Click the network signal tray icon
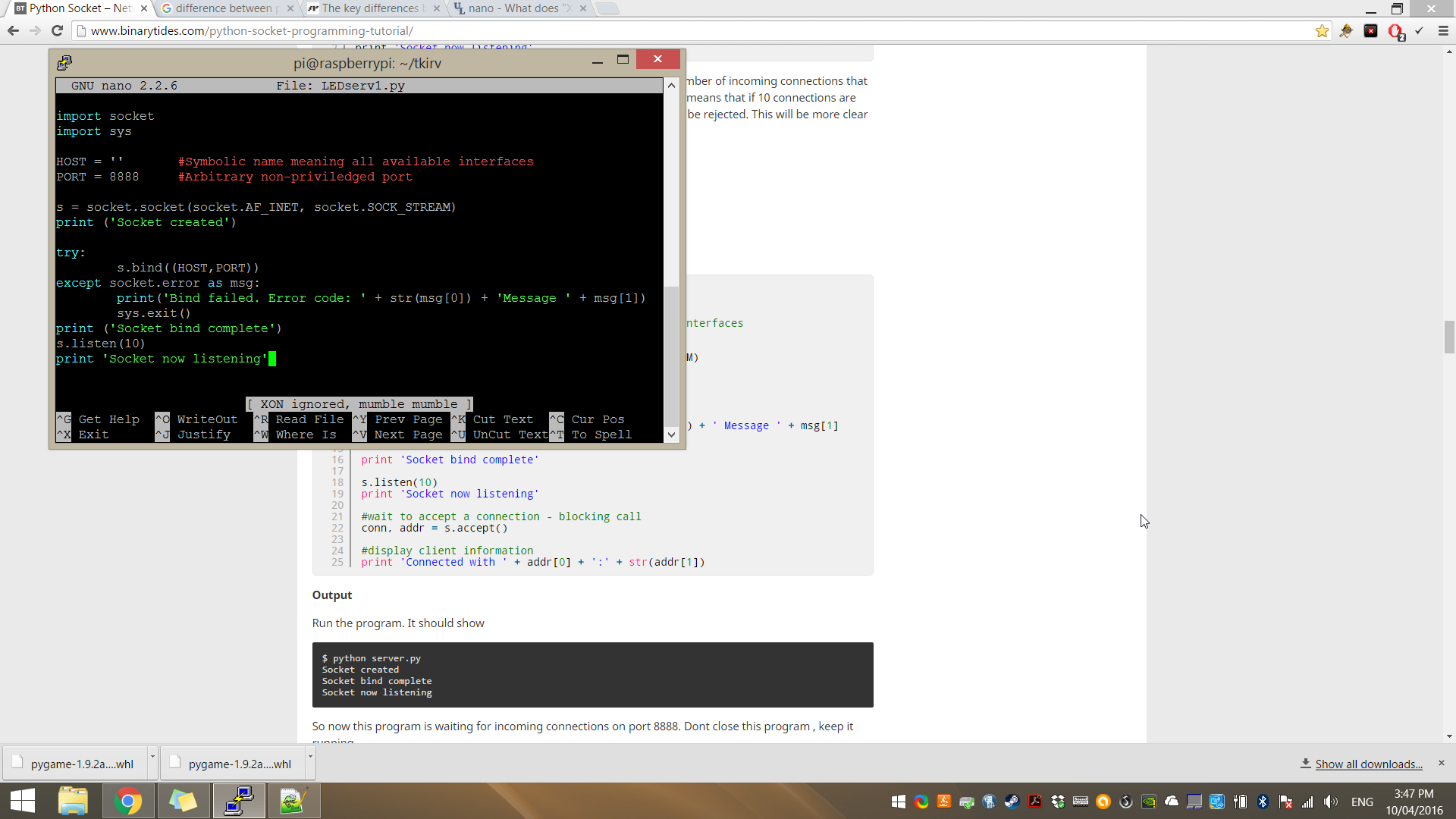Screen dimensions: 1456x819 point(1308,801)
